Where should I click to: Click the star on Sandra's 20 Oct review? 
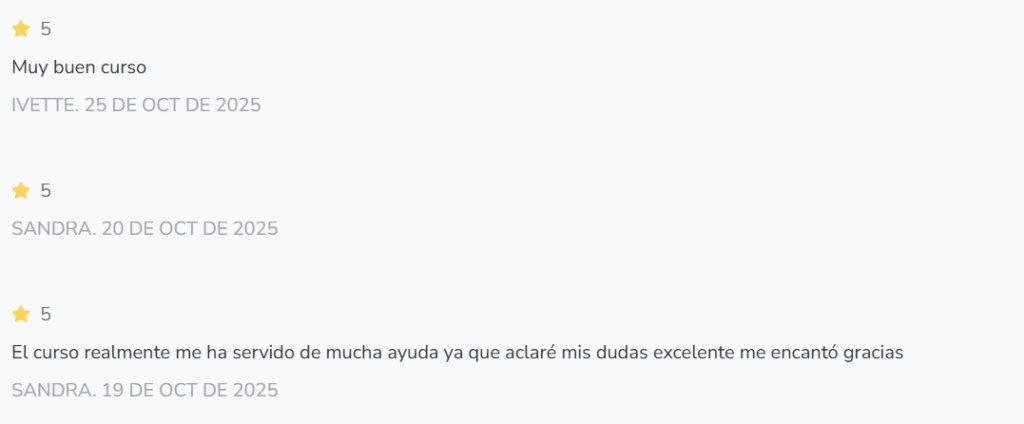(21, 190)
